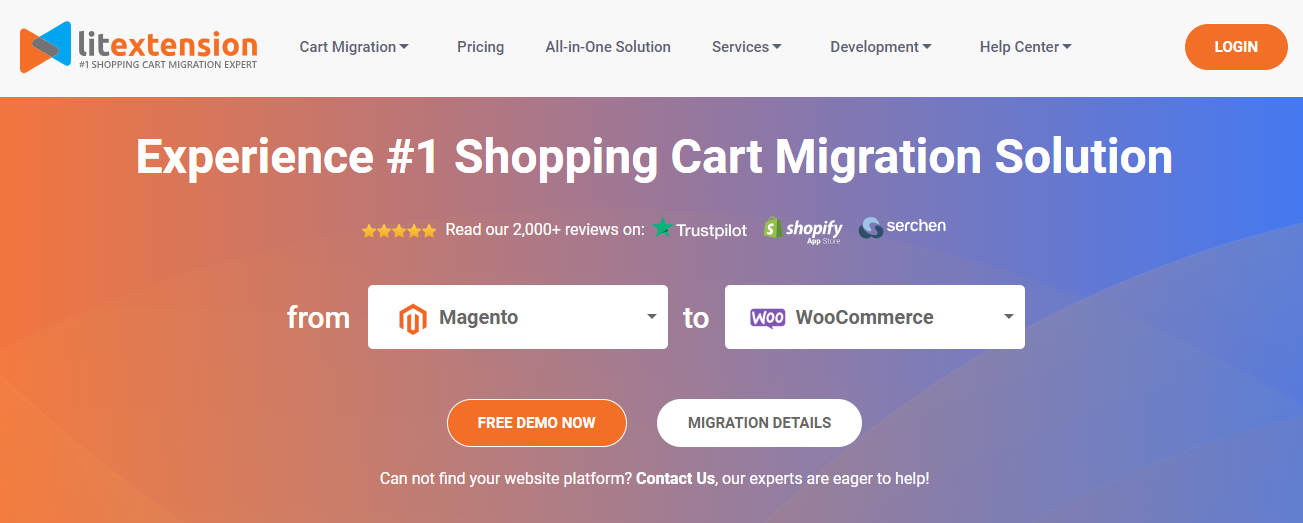Expand the Services menu
This screenshot has height=523, width=1303.
pyautogui.click(x=747, y=47)
